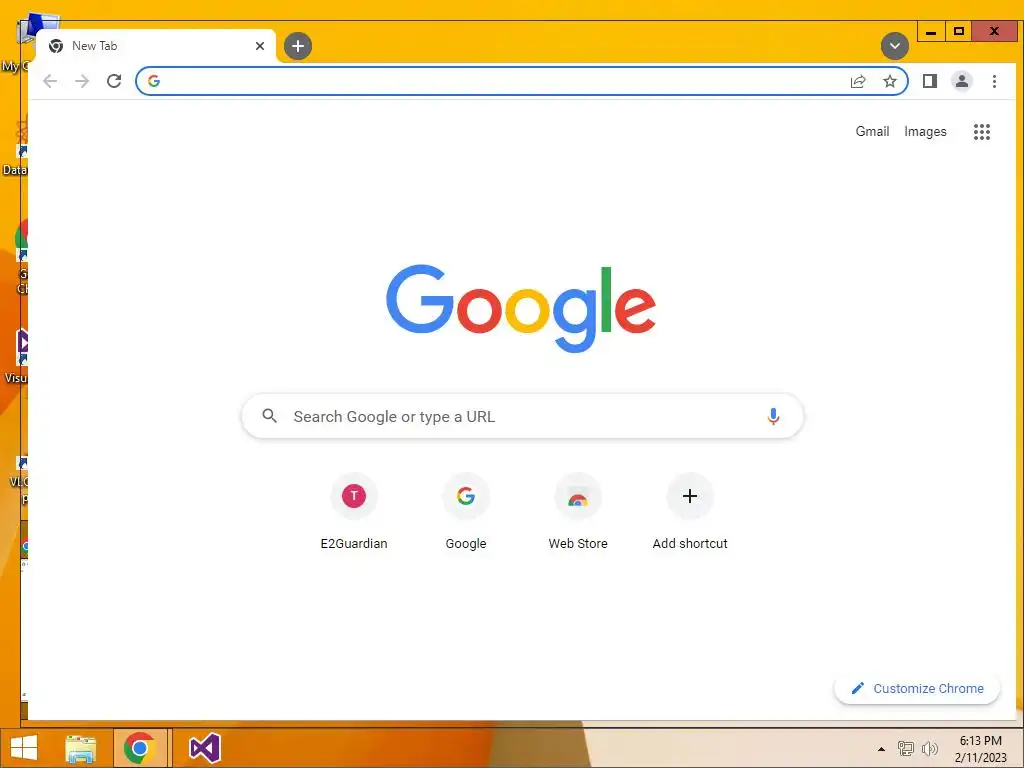Click the taskbar clock showing 6:13 PM
This screenshot has width=1024, height=768.
coord(980,749)
